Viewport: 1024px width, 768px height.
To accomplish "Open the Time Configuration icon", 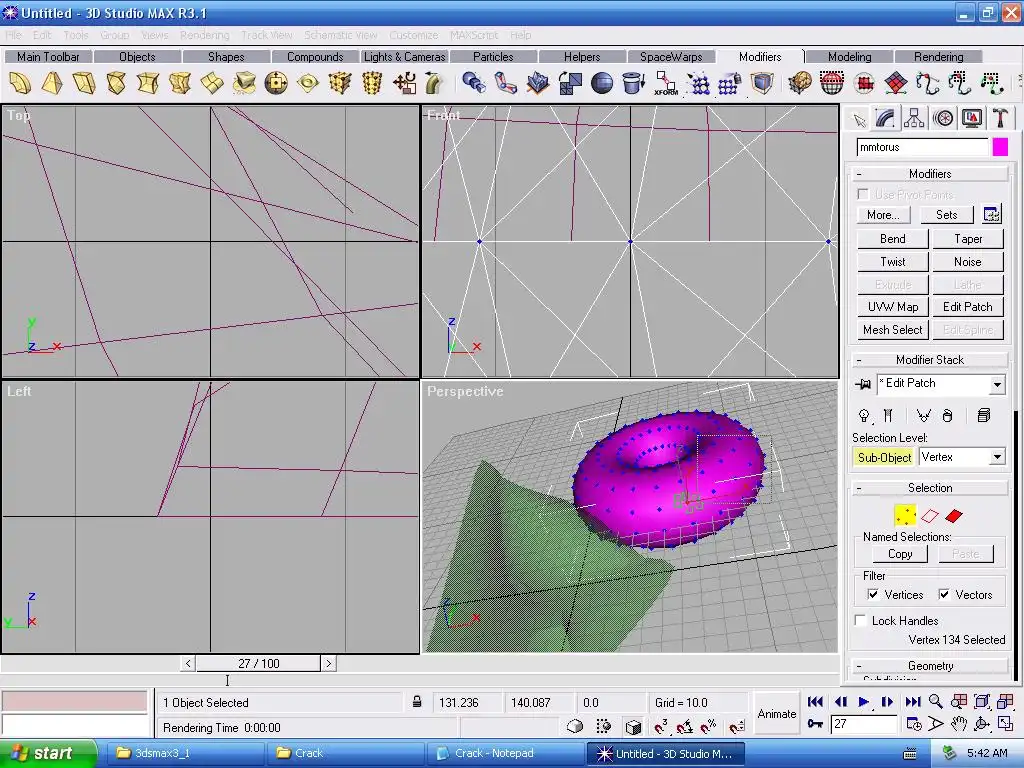I will (x=914, y=724).
